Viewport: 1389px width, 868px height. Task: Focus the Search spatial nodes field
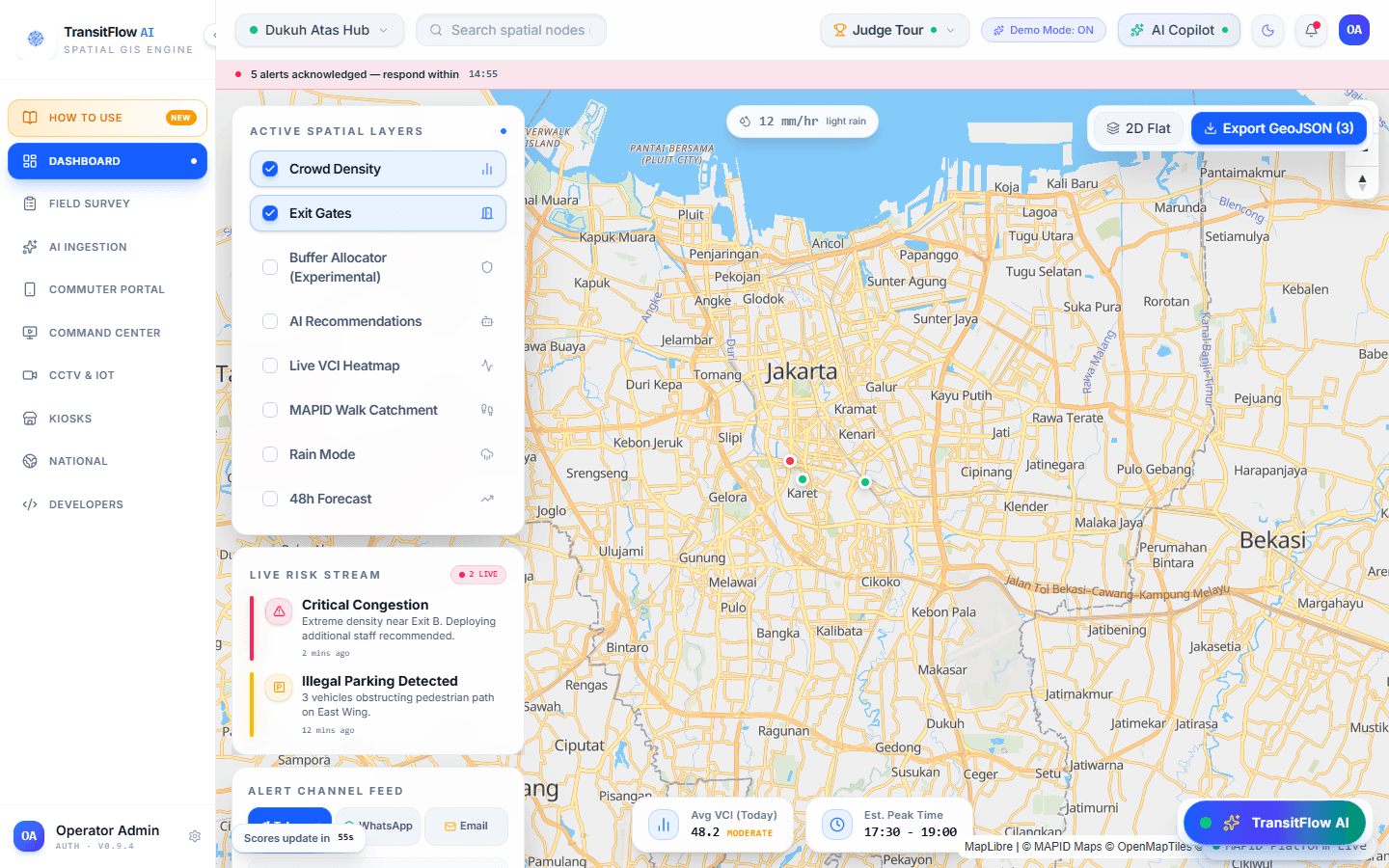pyautogui.click(x=511, y=30)
